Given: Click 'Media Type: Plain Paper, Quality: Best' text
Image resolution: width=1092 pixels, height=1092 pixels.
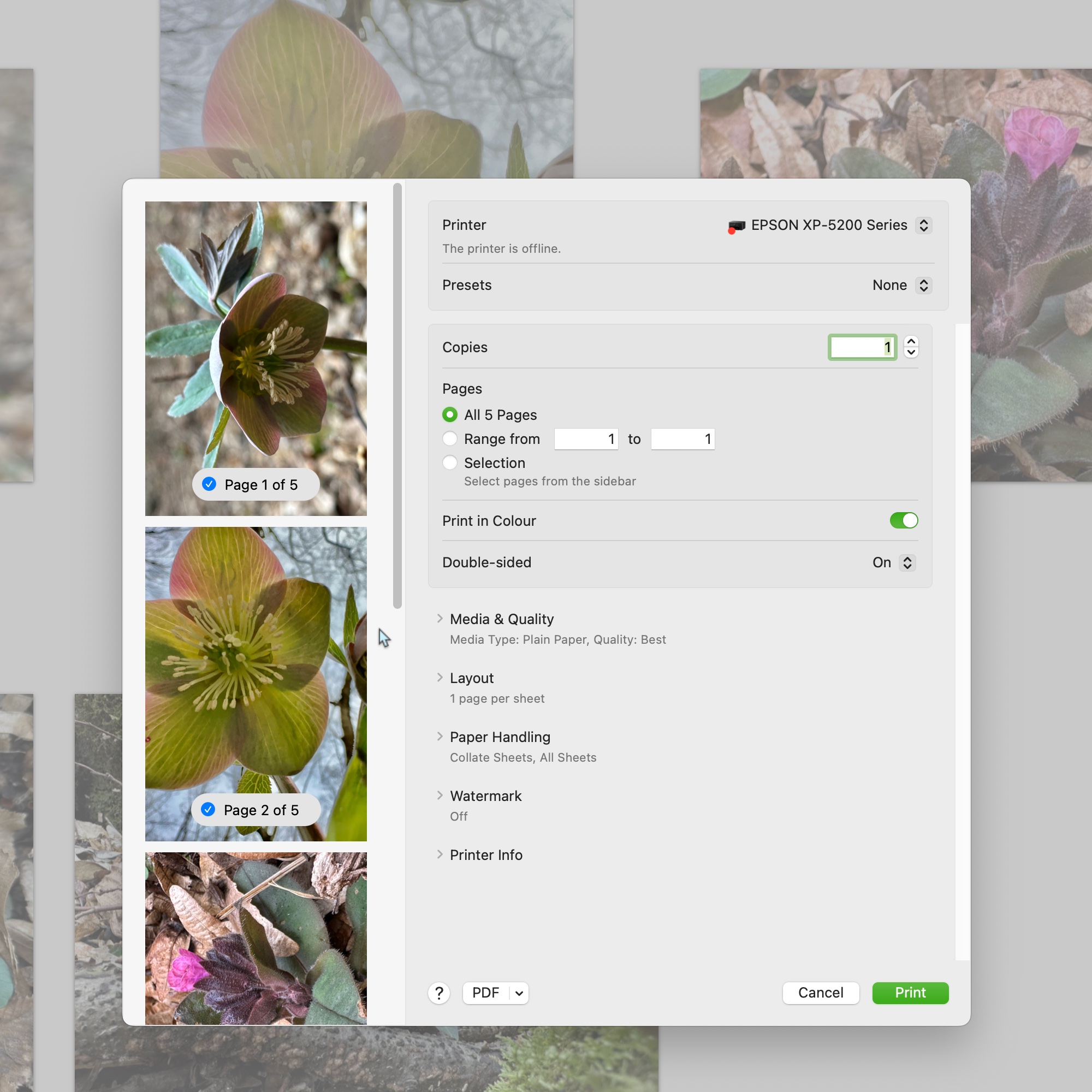Looking at the screenshot, I should 558,640.
